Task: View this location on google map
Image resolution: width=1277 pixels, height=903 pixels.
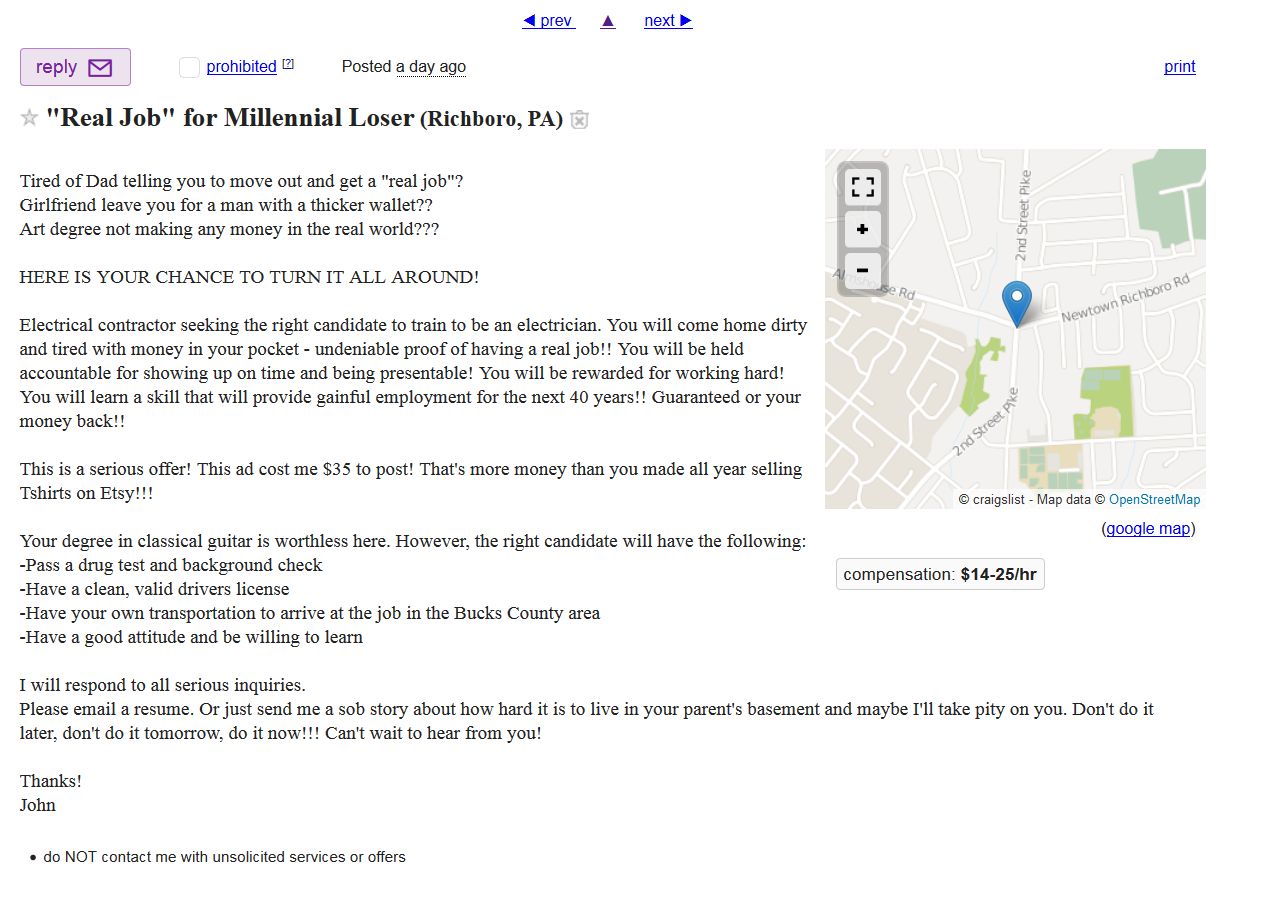Action: 1148,528
